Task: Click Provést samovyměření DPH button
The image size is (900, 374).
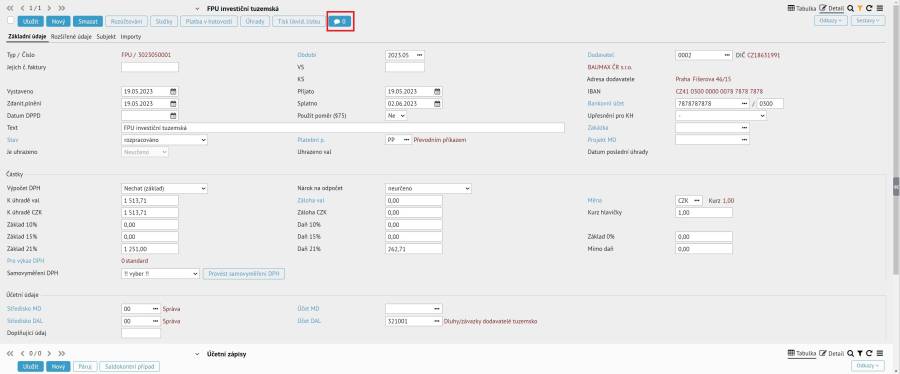Action: pos(244,274)
